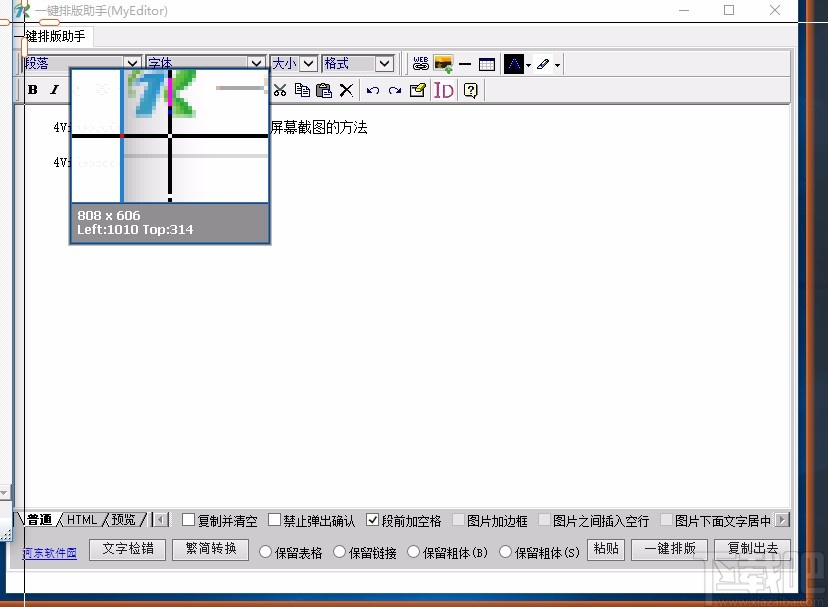Insert a table using the table grid icon
This screenshot has width=828, height=607.
click(x=487, y=64)
